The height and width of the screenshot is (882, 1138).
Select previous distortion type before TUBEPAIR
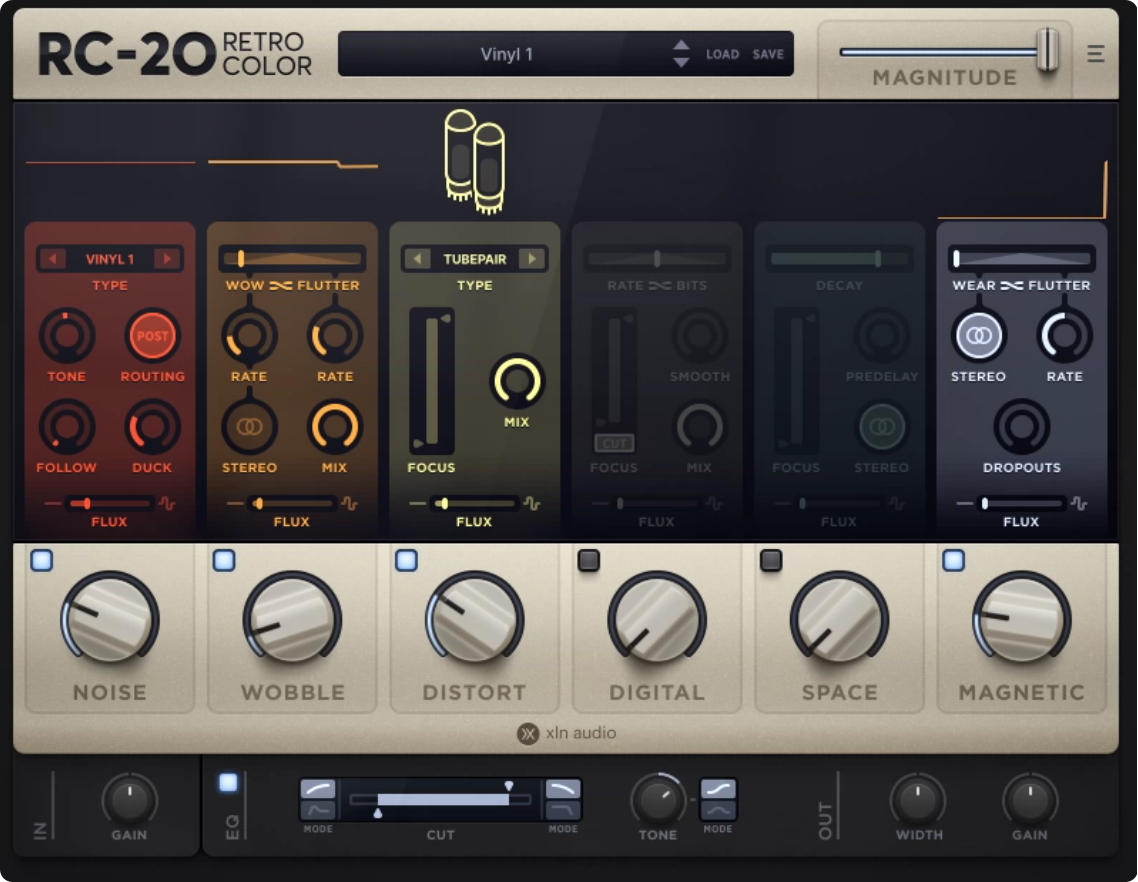point(417,258)
